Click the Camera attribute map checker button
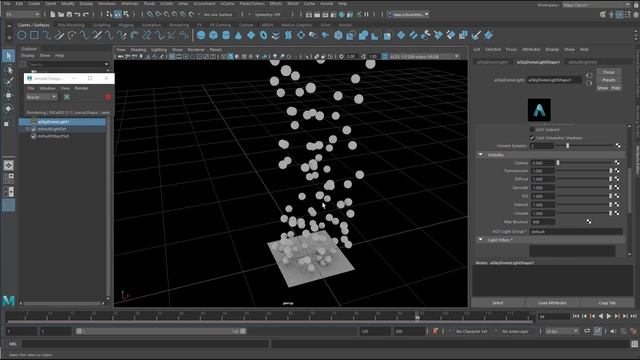This screenshot has height=360, width=640. click(617, 163)
